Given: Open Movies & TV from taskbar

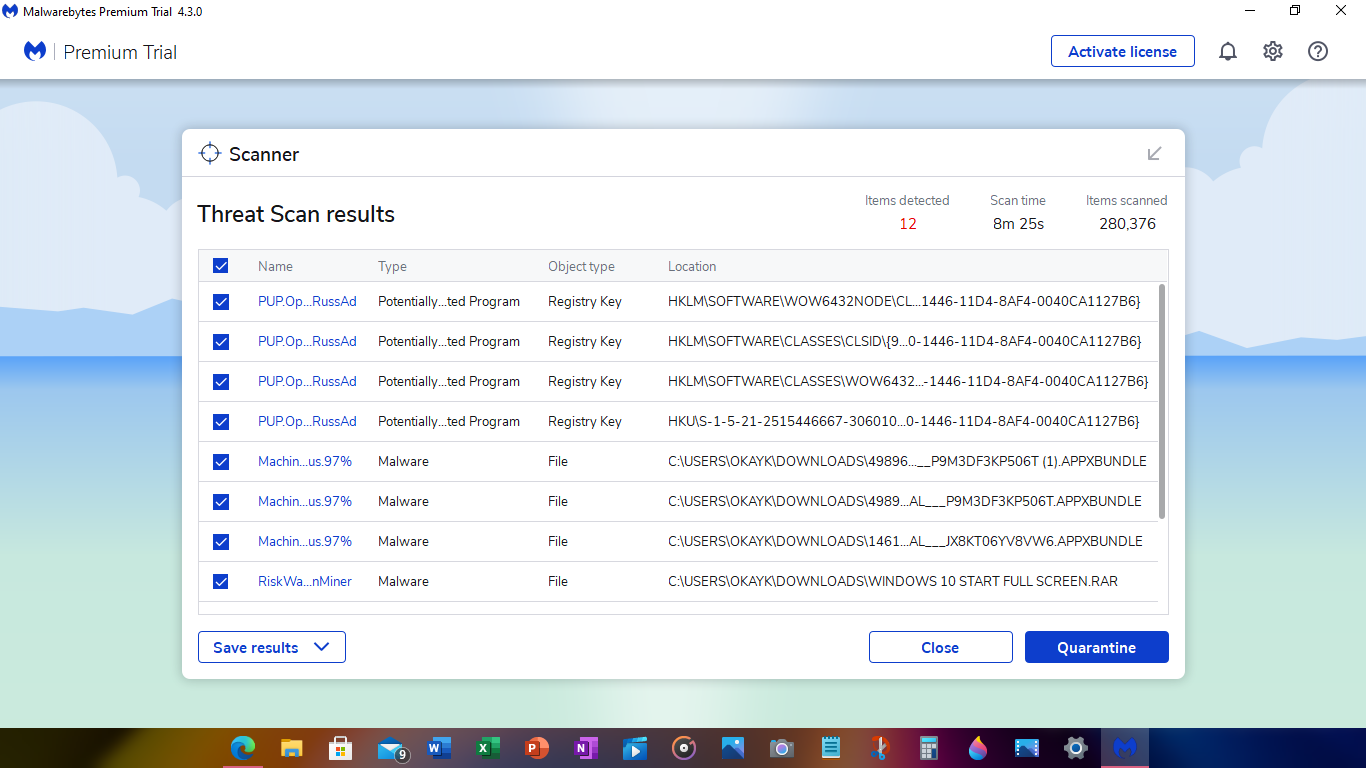Looking at the screenshot, I should click(635, 747).
